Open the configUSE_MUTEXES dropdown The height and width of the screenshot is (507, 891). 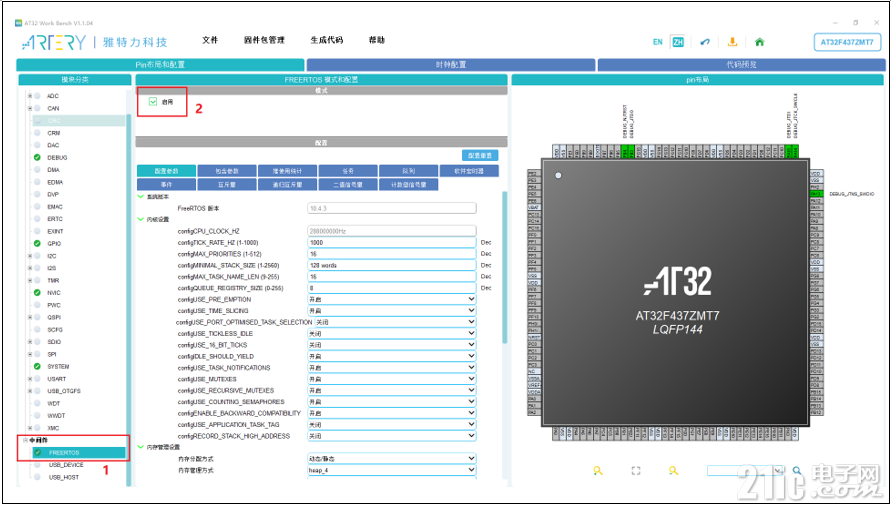coord(392,379)
